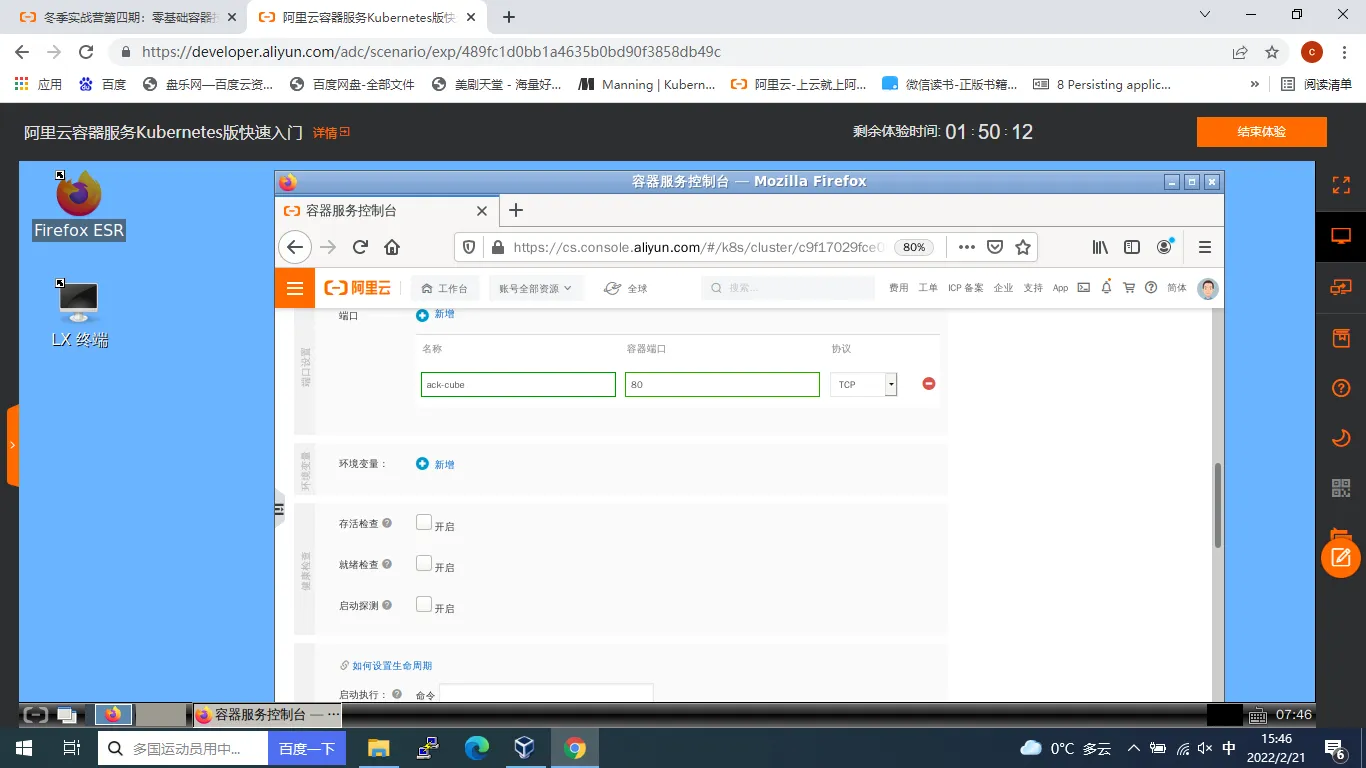
Task: Open the 阅读清单 reading list
Action: tap(1317, 84)
